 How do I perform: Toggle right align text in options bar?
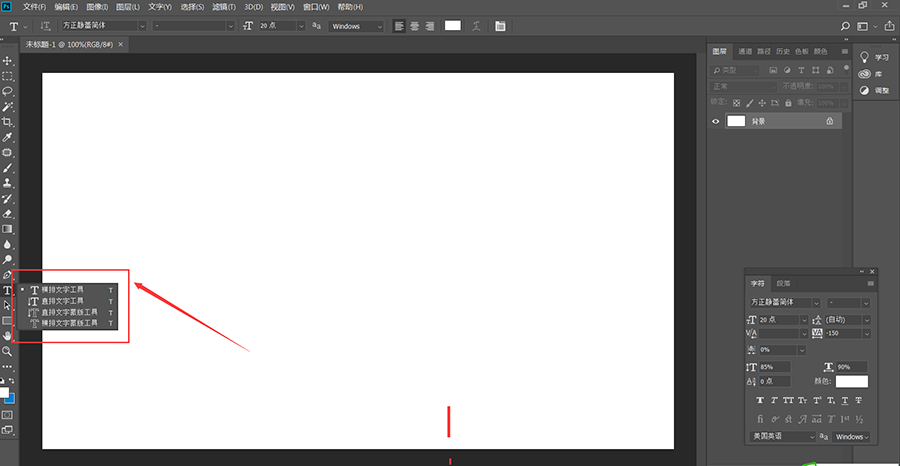[x=429, y=26]
